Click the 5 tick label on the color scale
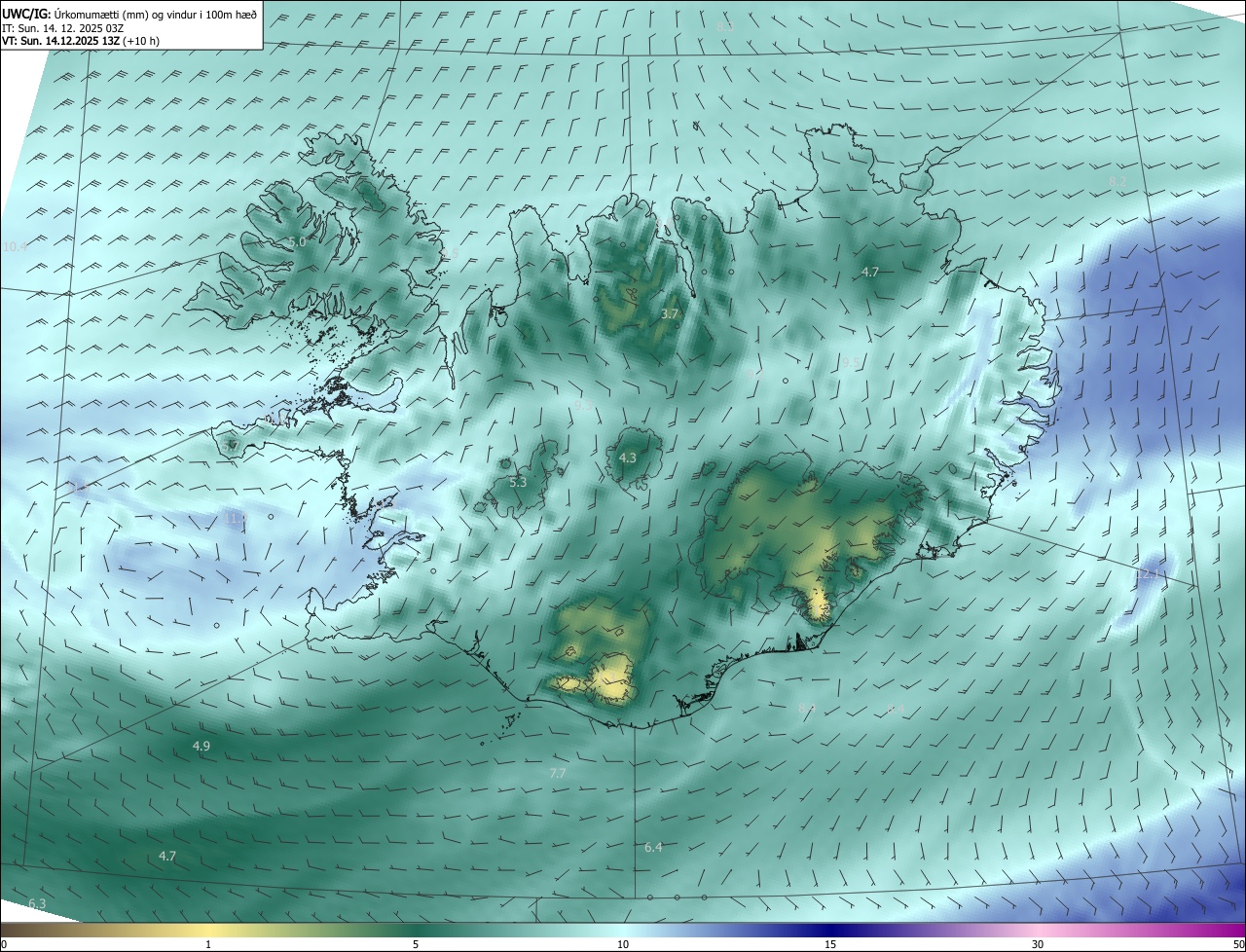1246x952 pixels. click(416, 945)
